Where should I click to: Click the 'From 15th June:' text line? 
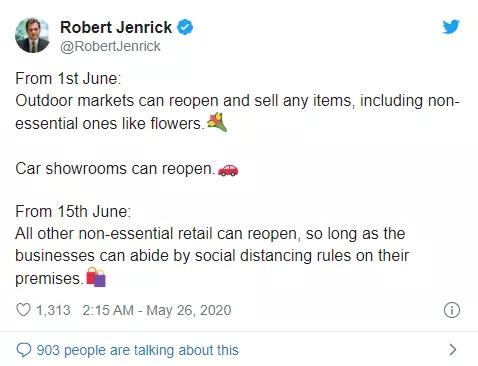click(73, 212)
